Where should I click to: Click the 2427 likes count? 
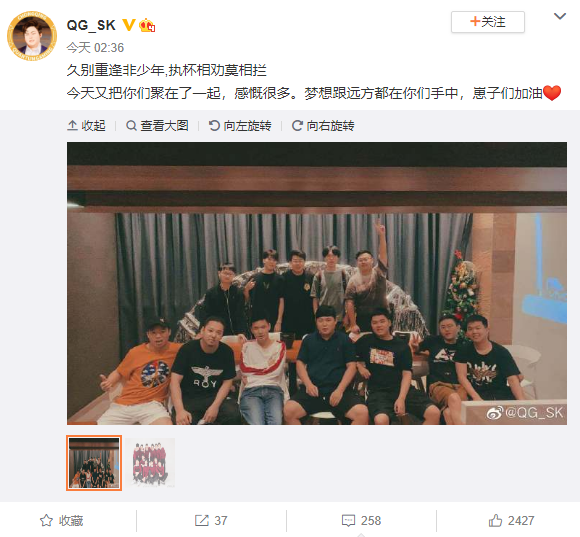[x=521, y=520]
